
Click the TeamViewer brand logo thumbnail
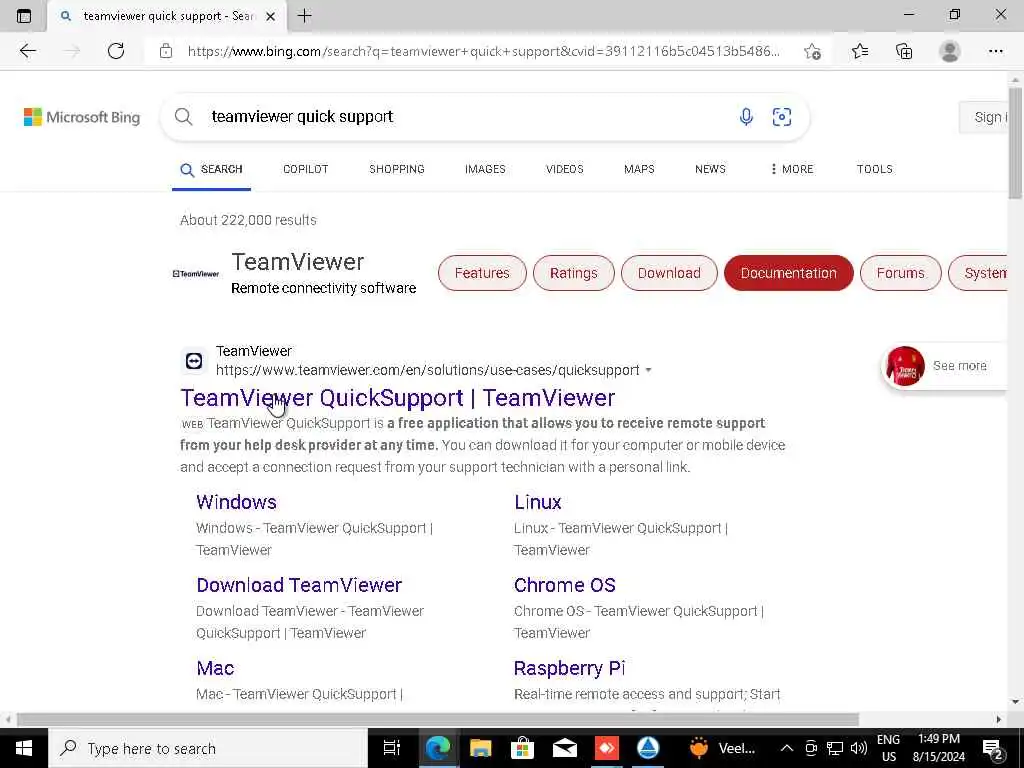pos(196,274)
